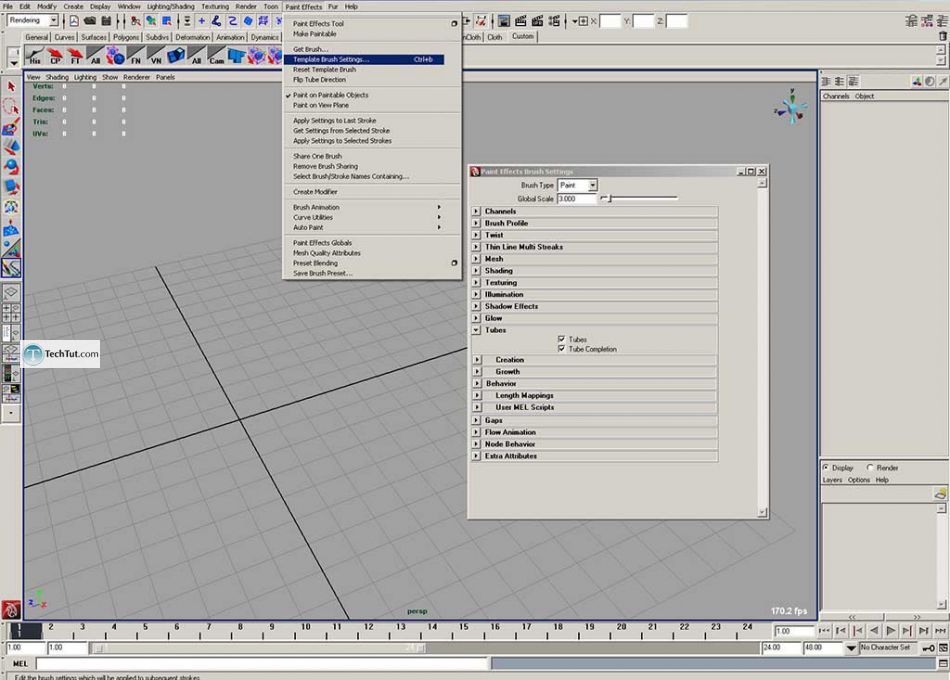Click the IPR render icon
950x680 pixels.
537,21
